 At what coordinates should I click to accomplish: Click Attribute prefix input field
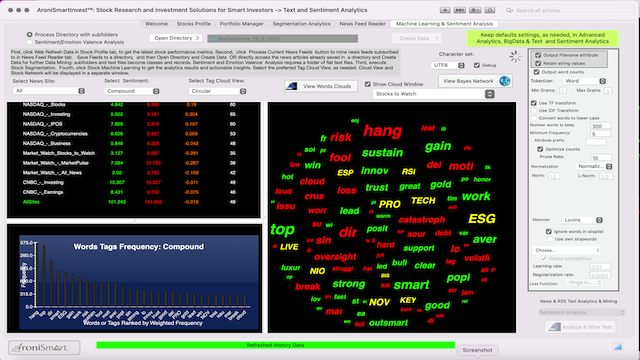click(596, 142)
